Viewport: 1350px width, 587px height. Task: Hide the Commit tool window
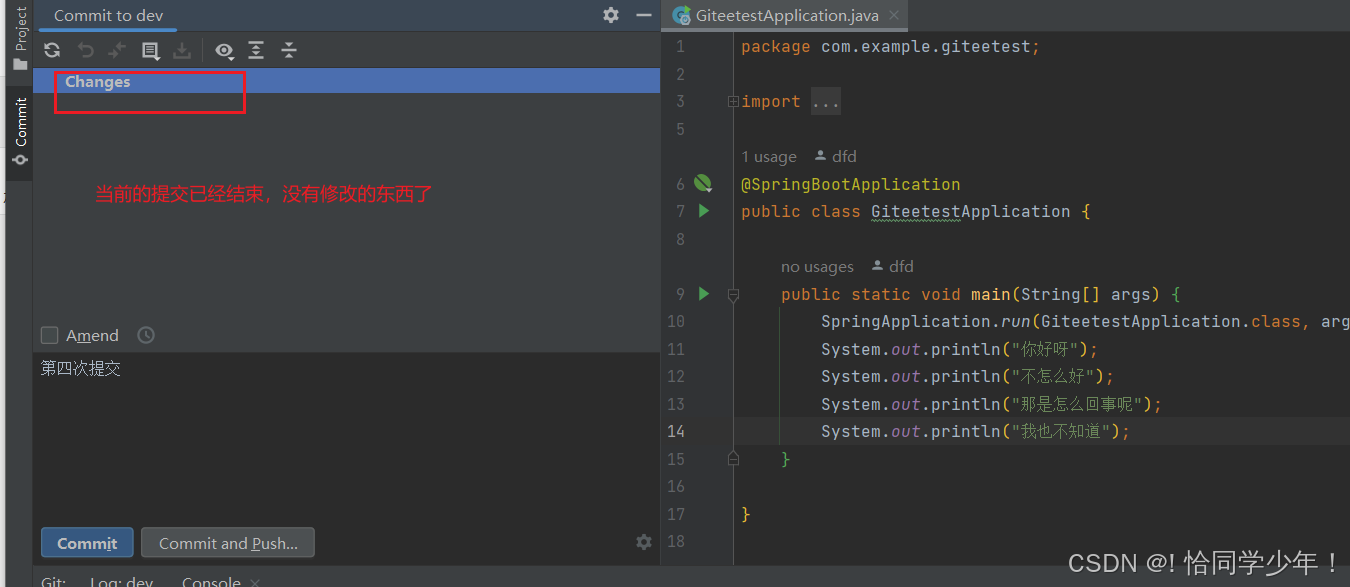643,15
